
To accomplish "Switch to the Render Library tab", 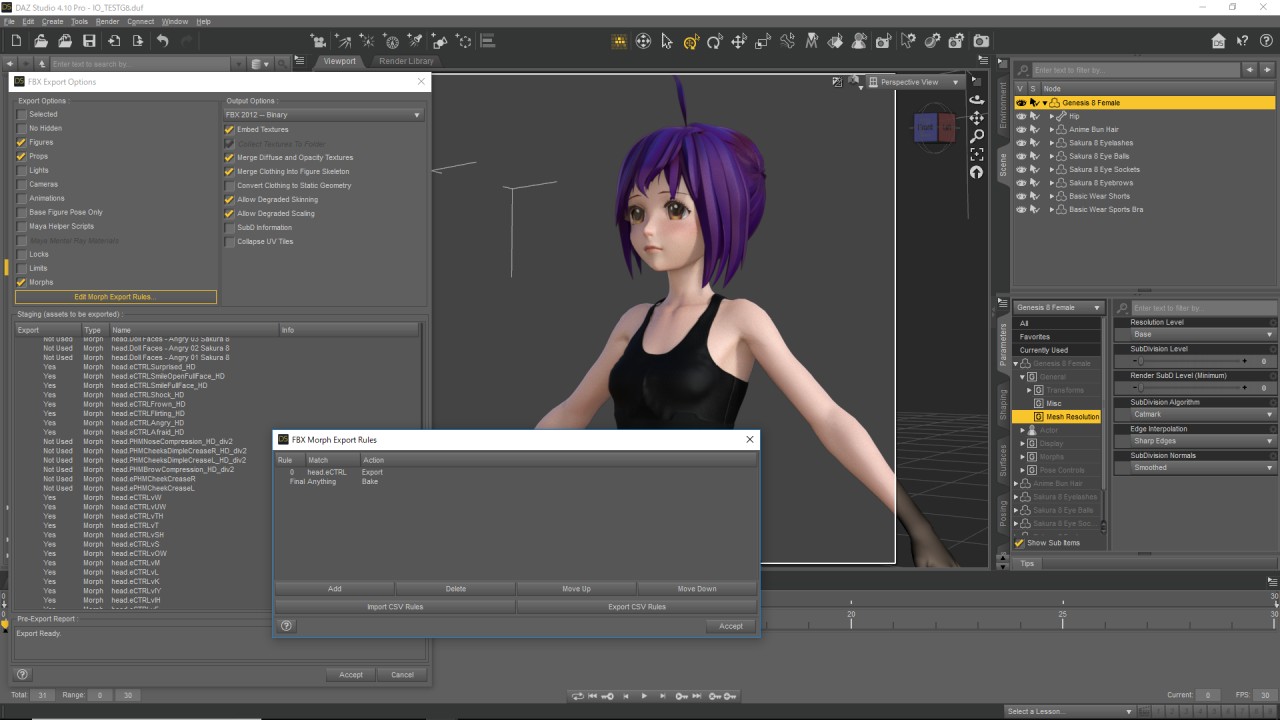I will [x=406, y=61].
